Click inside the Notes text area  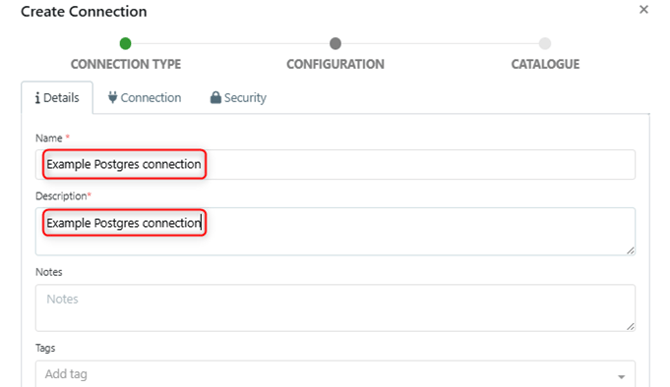pyautogui.click(x=335, y=308)
